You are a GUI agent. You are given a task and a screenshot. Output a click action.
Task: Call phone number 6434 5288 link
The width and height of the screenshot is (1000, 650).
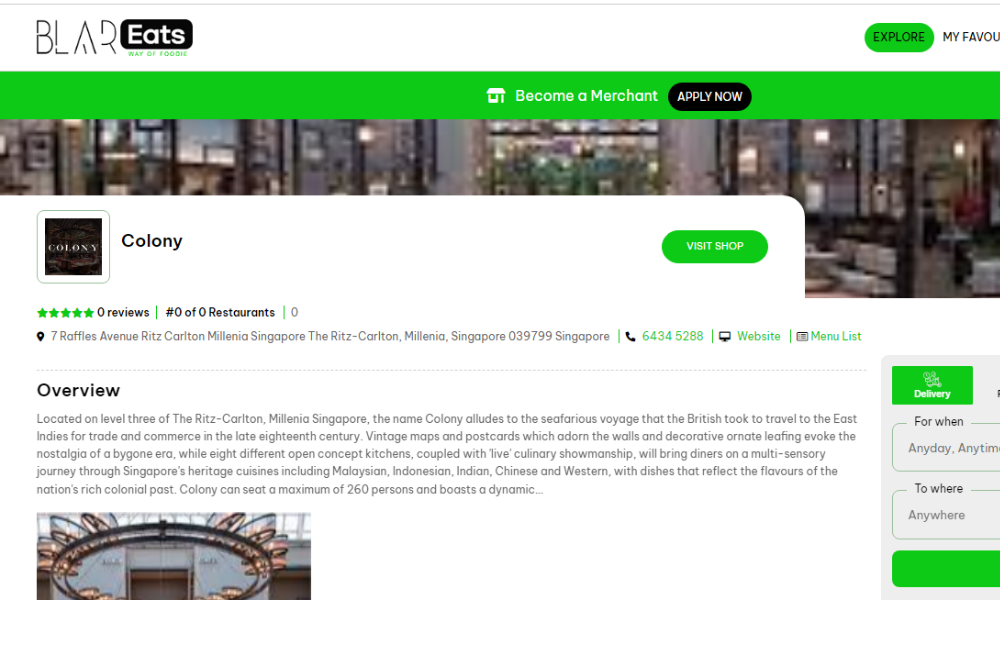tap(672, 336)
